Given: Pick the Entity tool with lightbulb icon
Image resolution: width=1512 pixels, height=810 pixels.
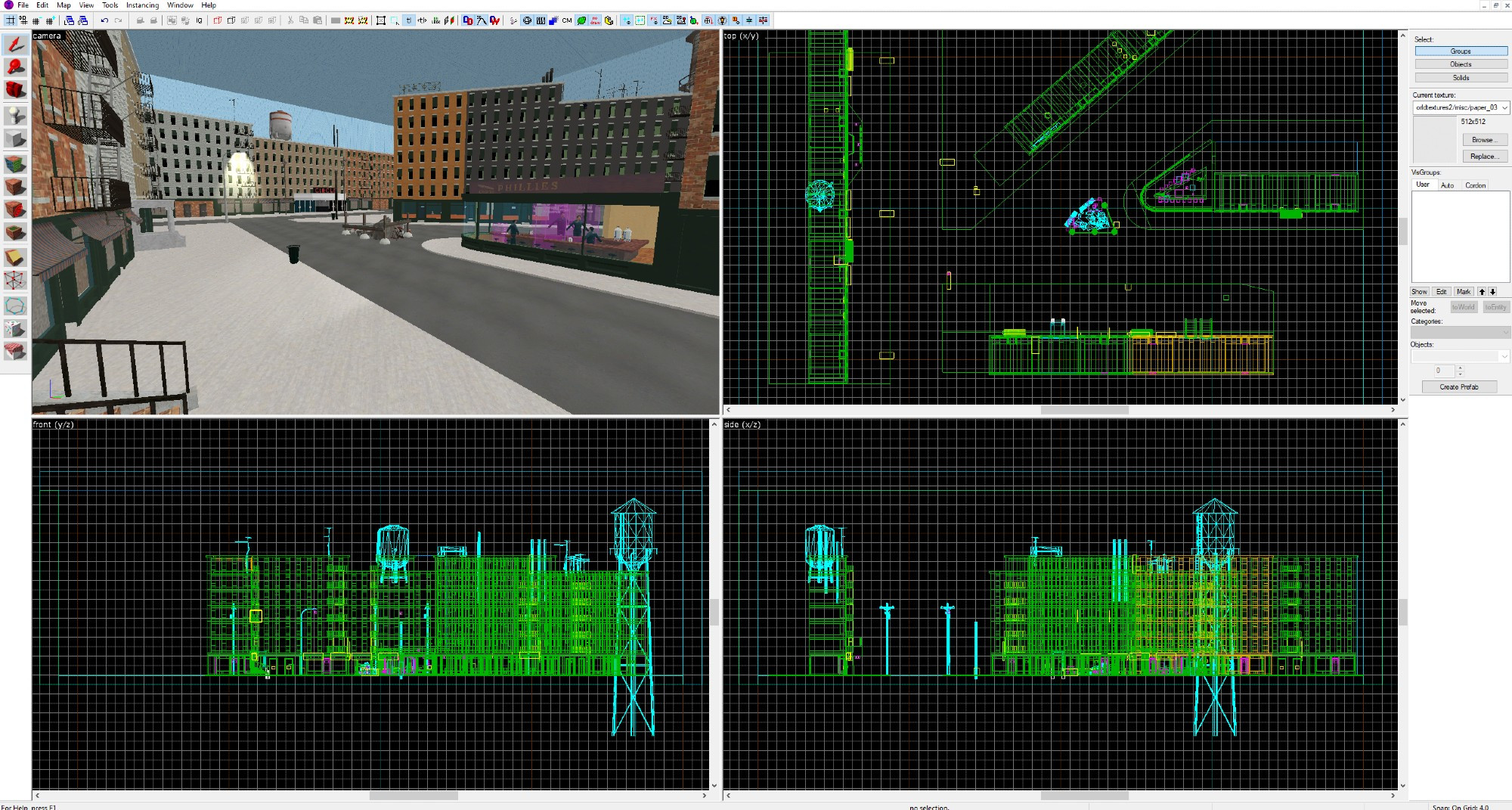Looking at the screenshot, I should click(15, 115).
